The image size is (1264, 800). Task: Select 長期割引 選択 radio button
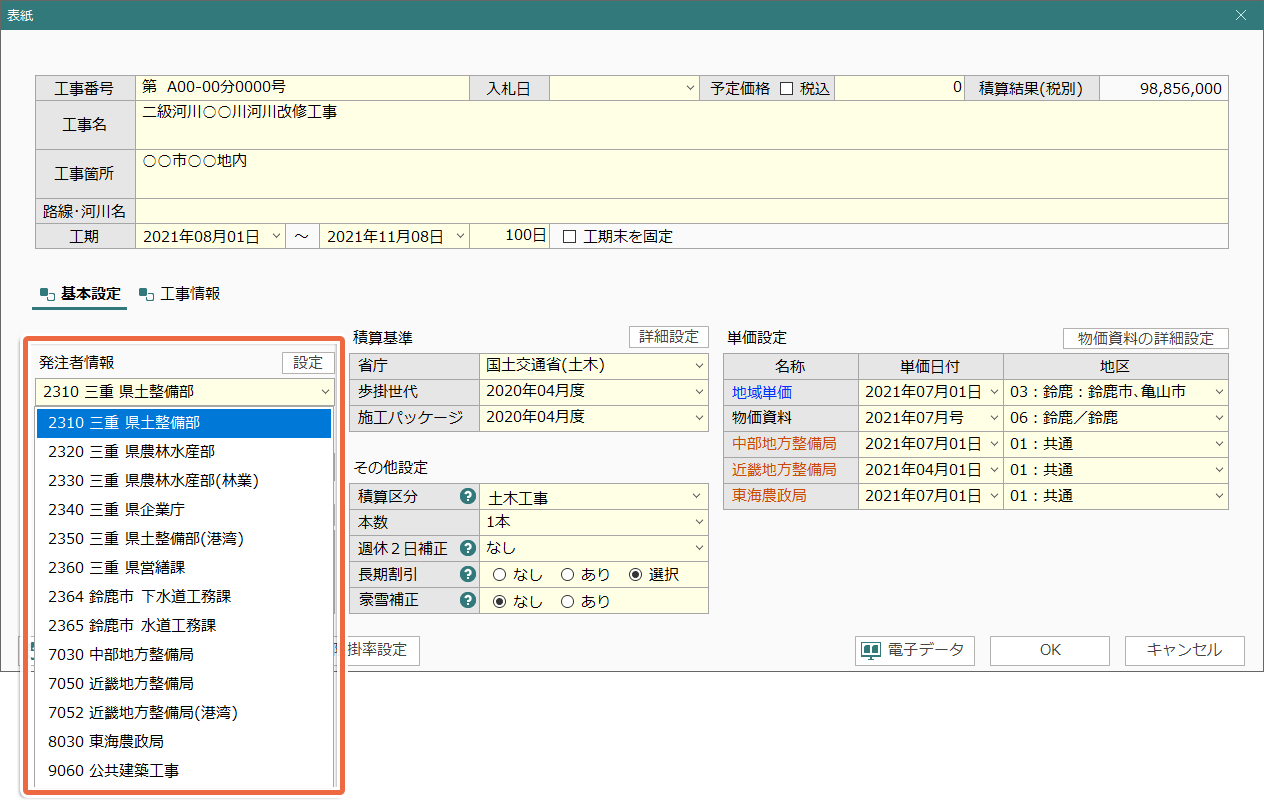click(x=635, y=575)
